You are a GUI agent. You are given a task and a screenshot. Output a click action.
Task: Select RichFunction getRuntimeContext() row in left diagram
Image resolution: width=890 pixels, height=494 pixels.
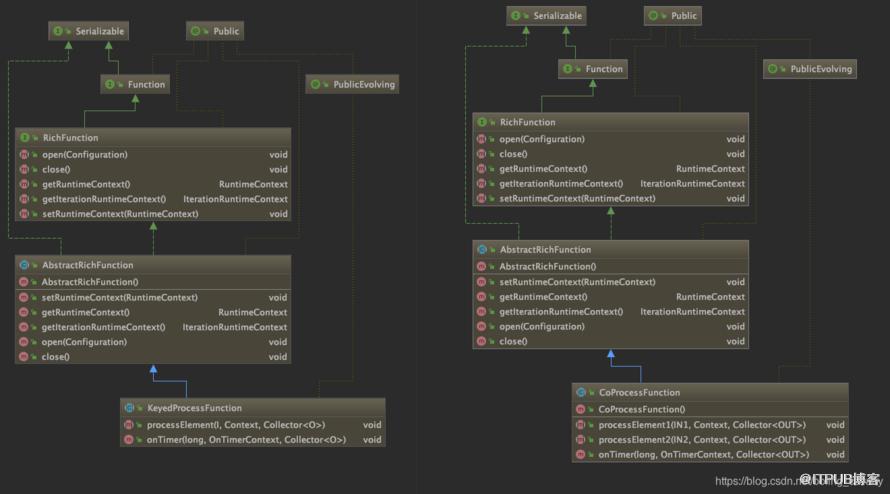(x=153, y=184)
